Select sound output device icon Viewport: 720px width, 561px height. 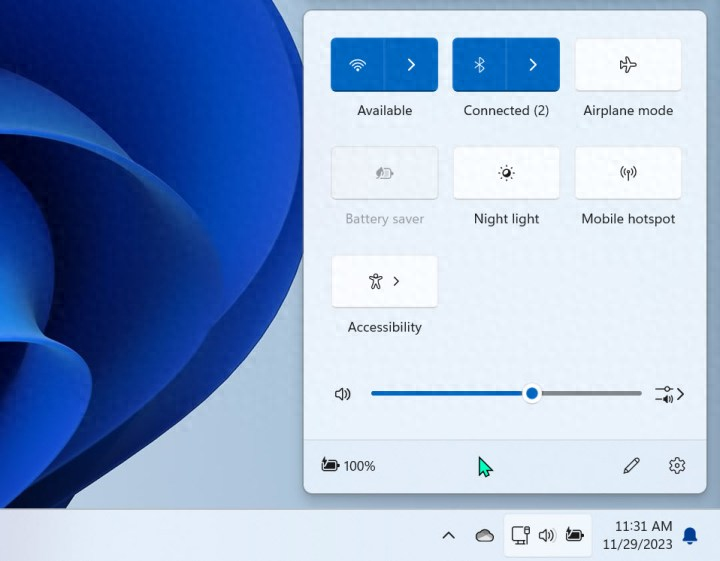point(669,394)
